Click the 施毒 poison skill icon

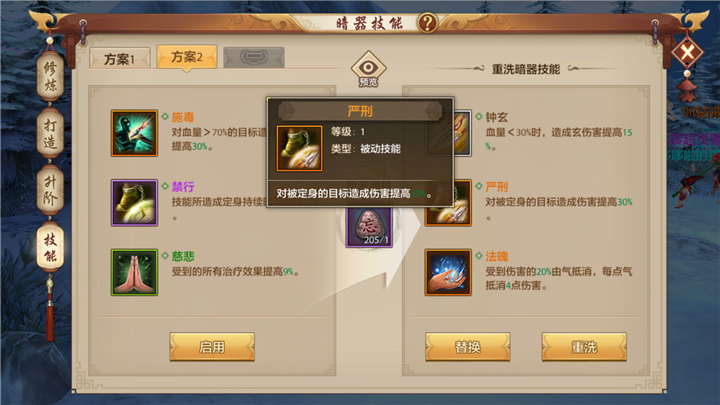click(x=134, y=133)
